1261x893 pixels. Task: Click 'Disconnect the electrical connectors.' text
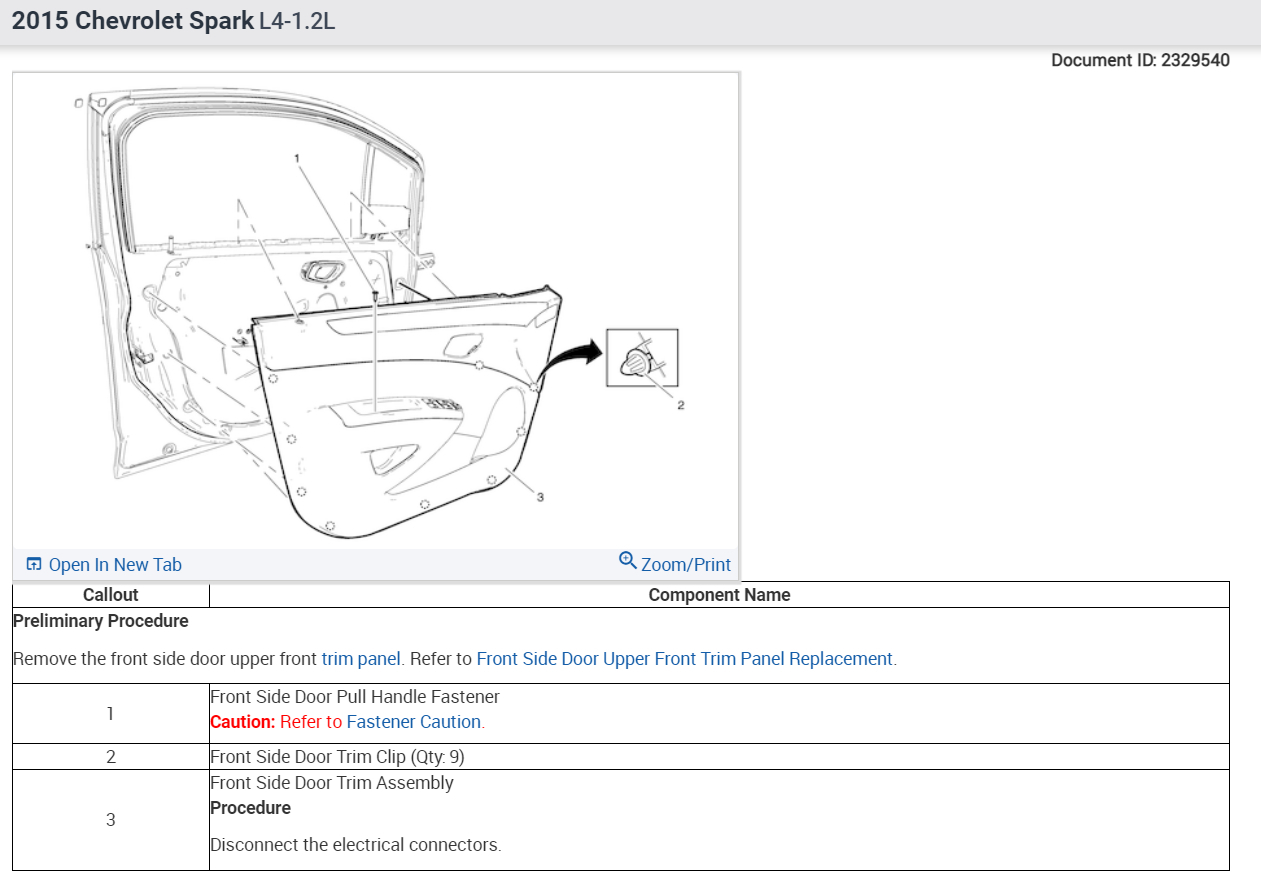click(355, 845)
